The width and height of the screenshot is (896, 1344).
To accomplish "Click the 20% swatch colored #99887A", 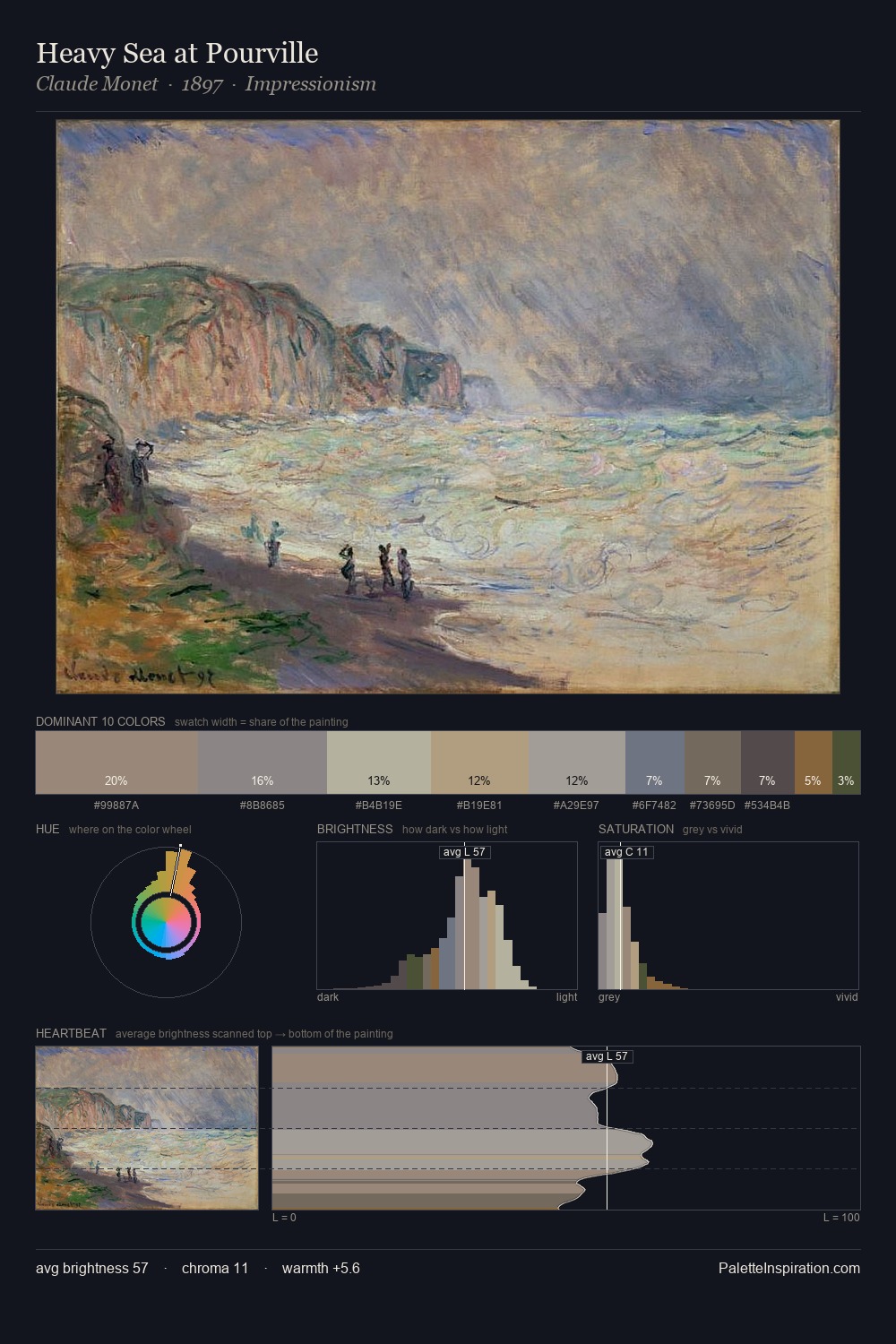I will [116, 762].
